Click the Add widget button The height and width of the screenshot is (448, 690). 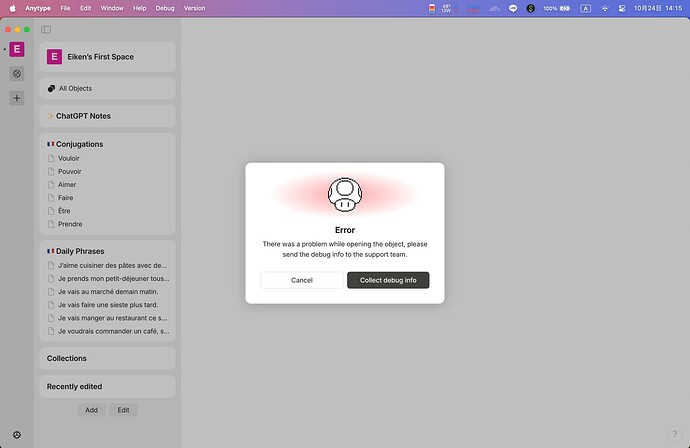click(x=92, y=410)
